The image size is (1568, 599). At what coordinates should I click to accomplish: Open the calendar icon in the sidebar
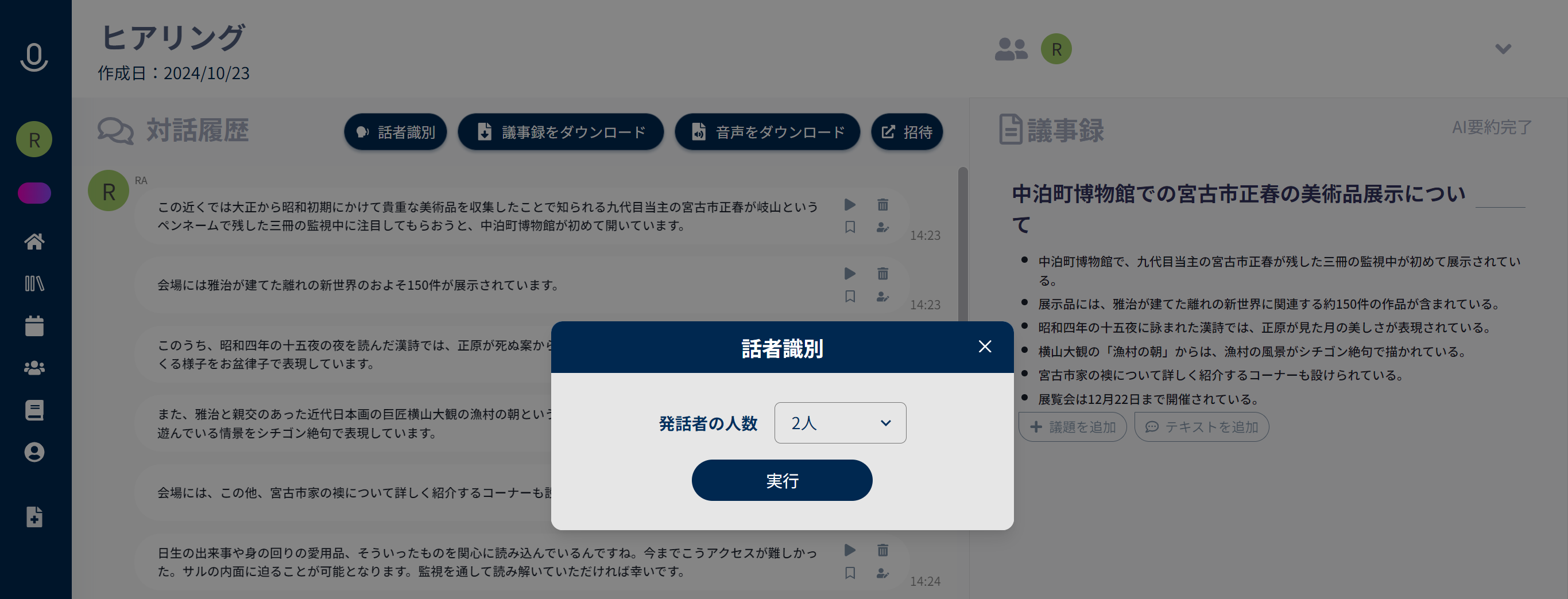[34, 326]
